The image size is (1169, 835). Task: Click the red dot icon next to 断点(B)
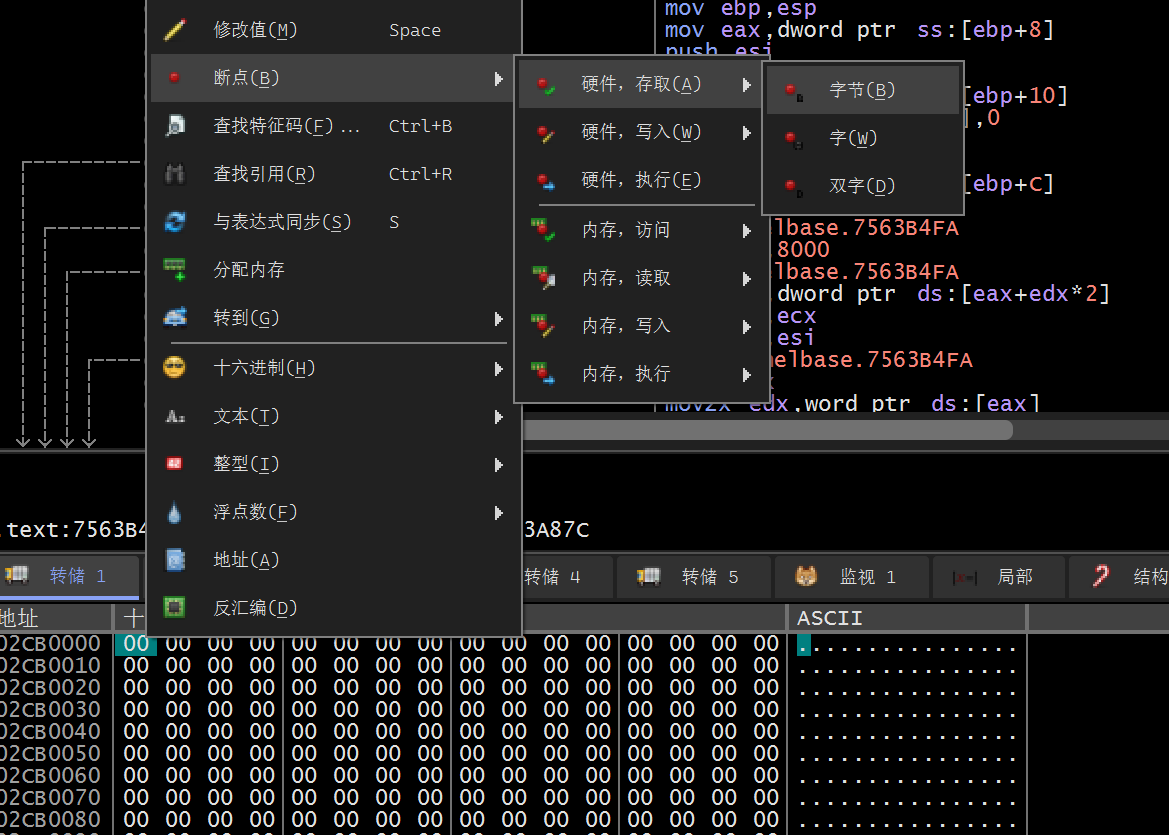tap(174, 78)
